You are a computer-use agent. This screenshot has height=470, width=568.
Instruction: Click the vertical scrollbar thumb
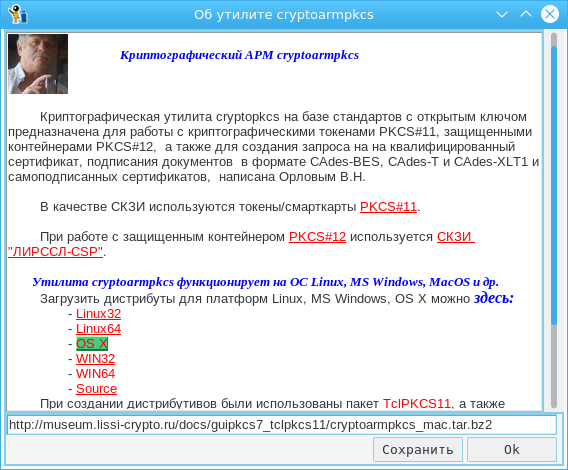click(x=554, y=185)
